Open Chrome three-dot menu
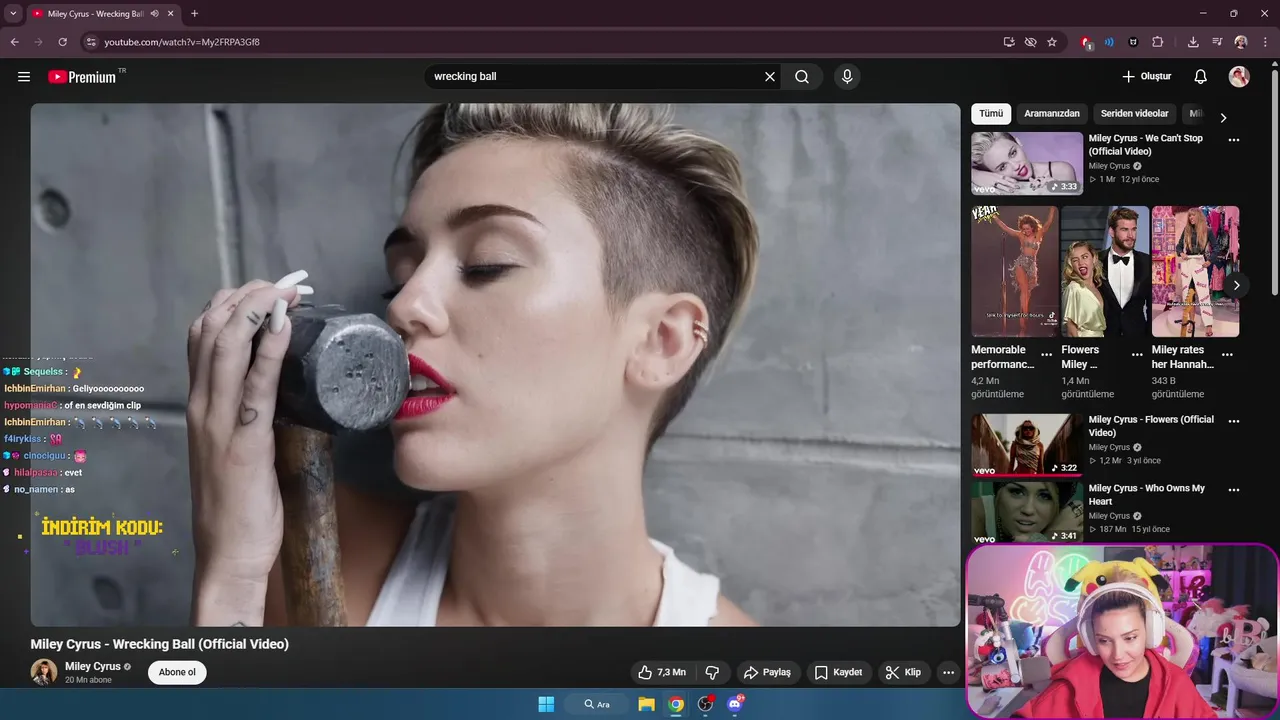Image resolution: width=1280 pixels, height=720 pixels. point(1265,42)
